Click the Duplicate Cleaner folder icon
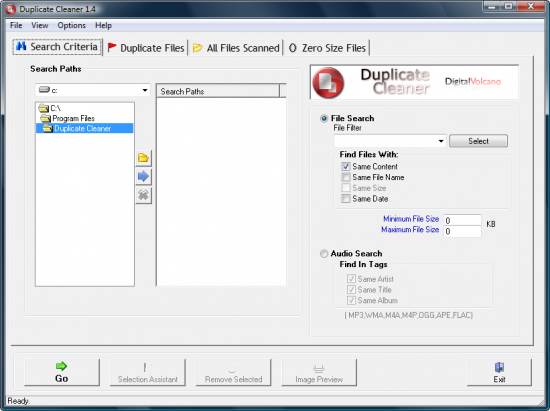550x411 pixels. click(x=48, y=128)
